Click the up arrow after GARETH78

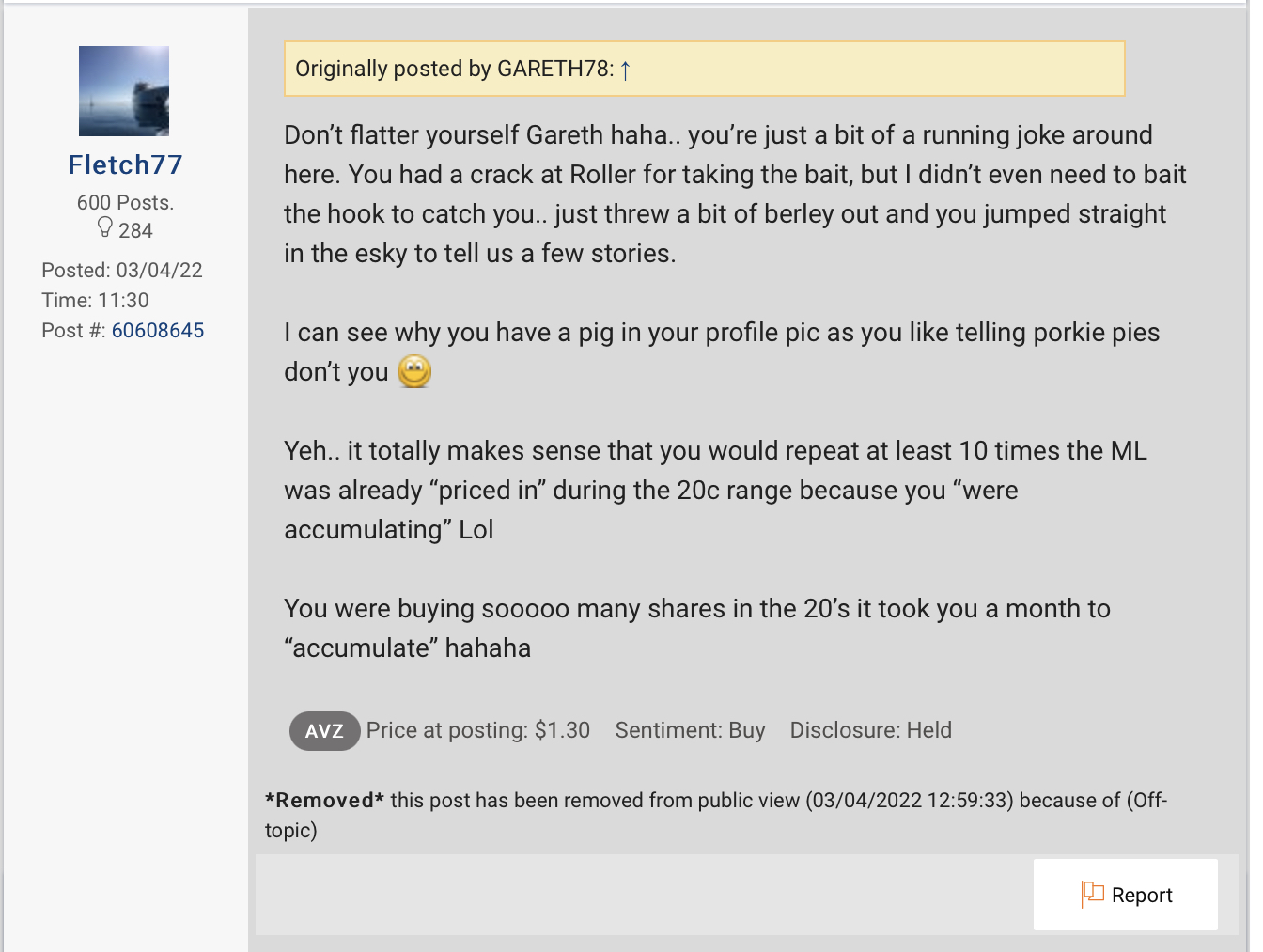point(626,70)
